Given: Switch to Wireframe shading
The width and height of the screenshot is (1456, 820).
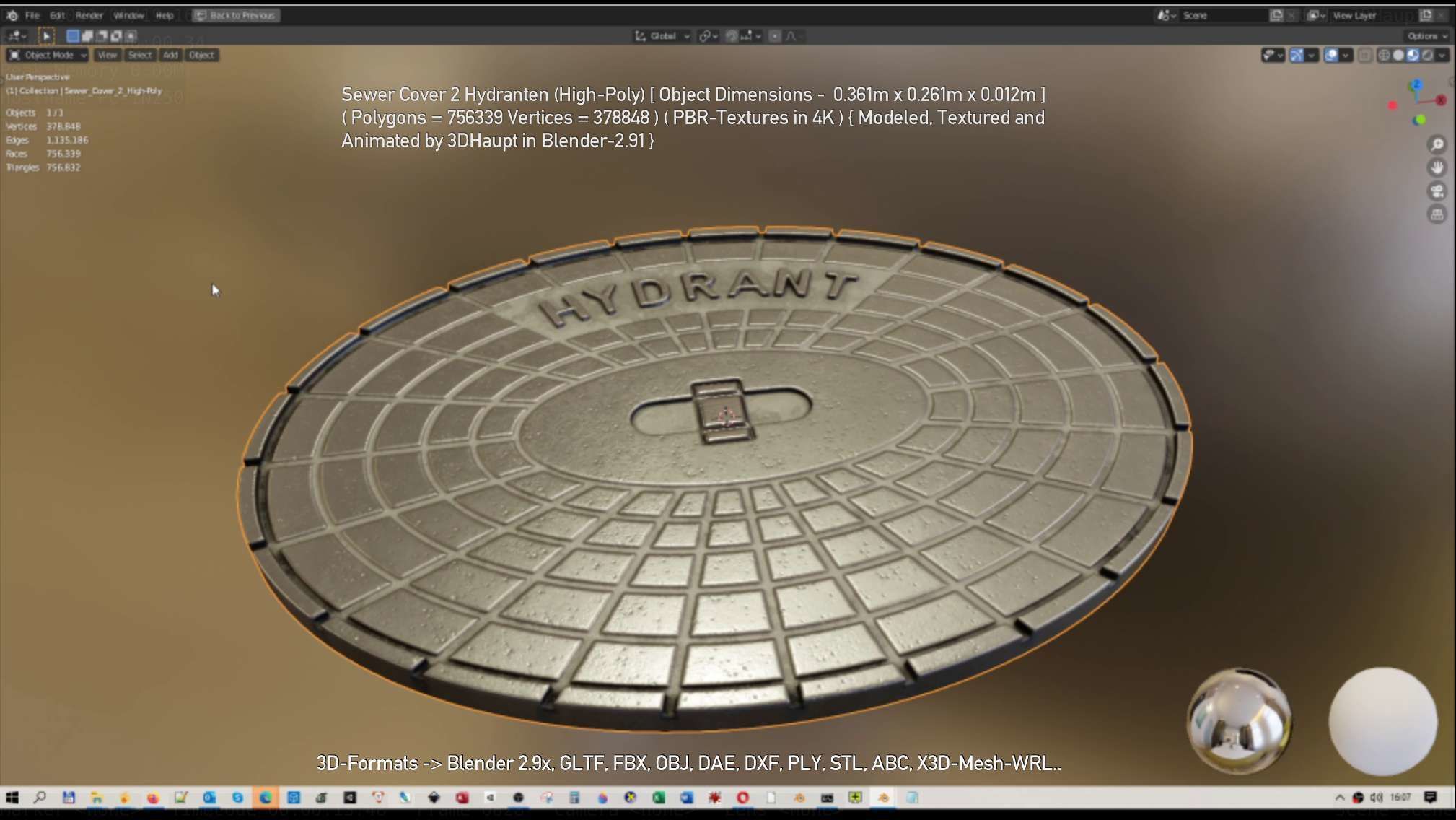Looking at the screenshot, I should pyautogui.click(x=1384, y=55).
